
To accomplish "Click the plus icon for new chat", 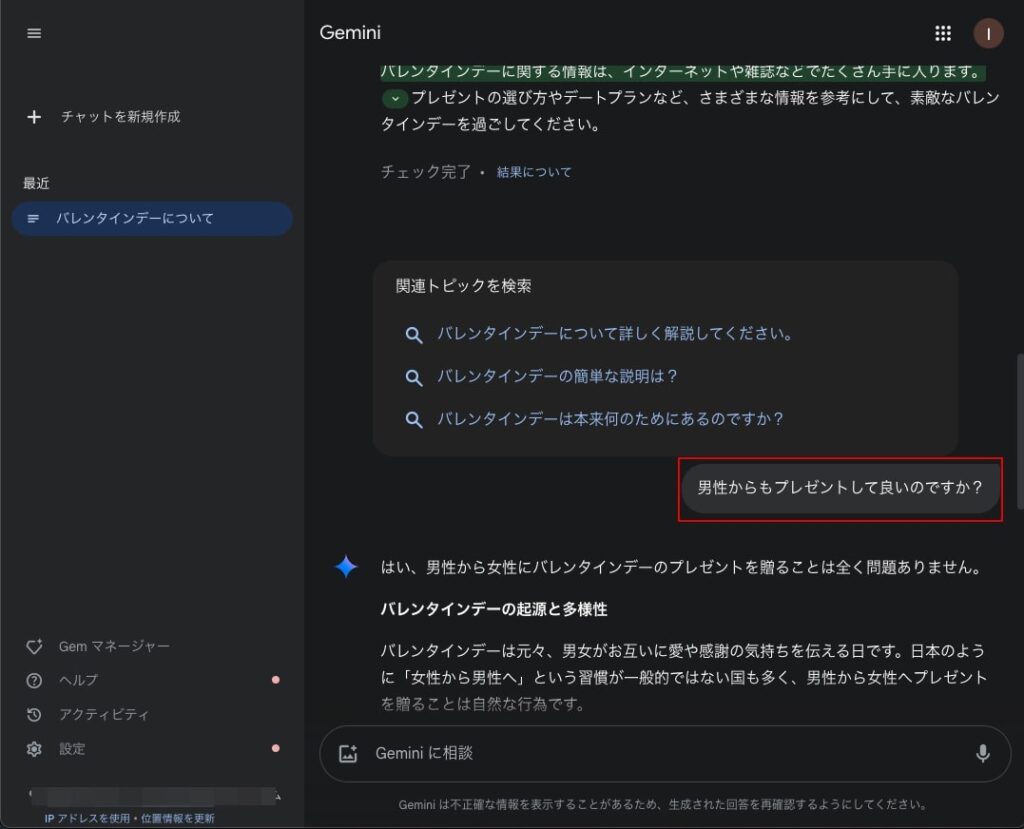I will tap(34, 117).
